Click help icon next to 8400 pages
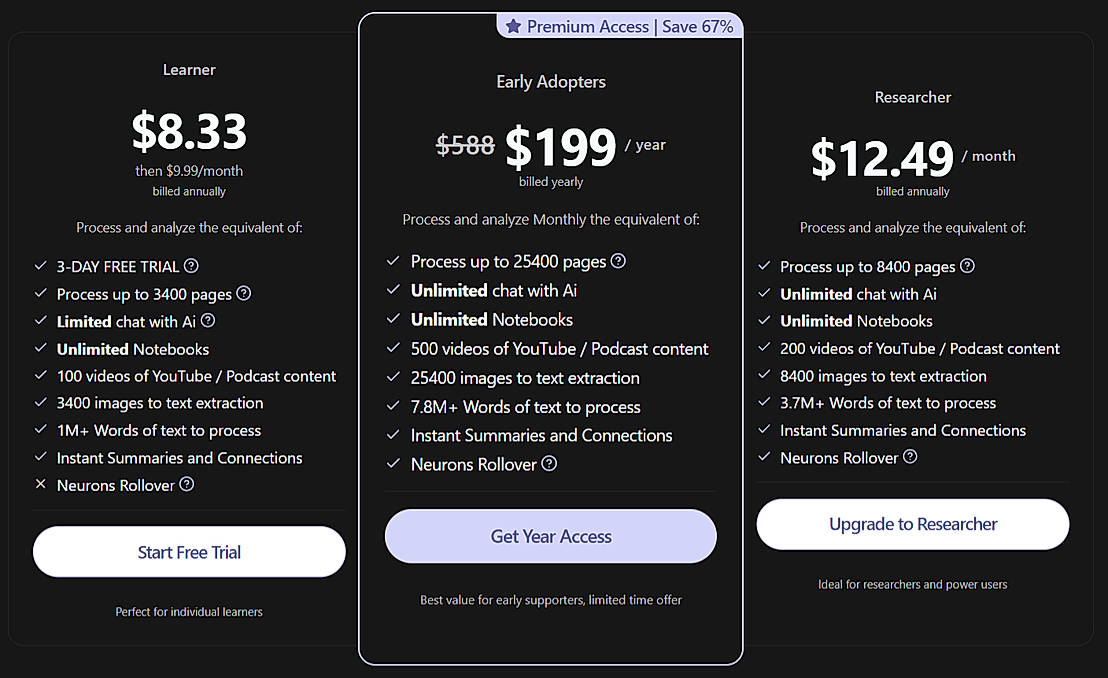This screenshot has height=678, width=1108. (967, 266)
